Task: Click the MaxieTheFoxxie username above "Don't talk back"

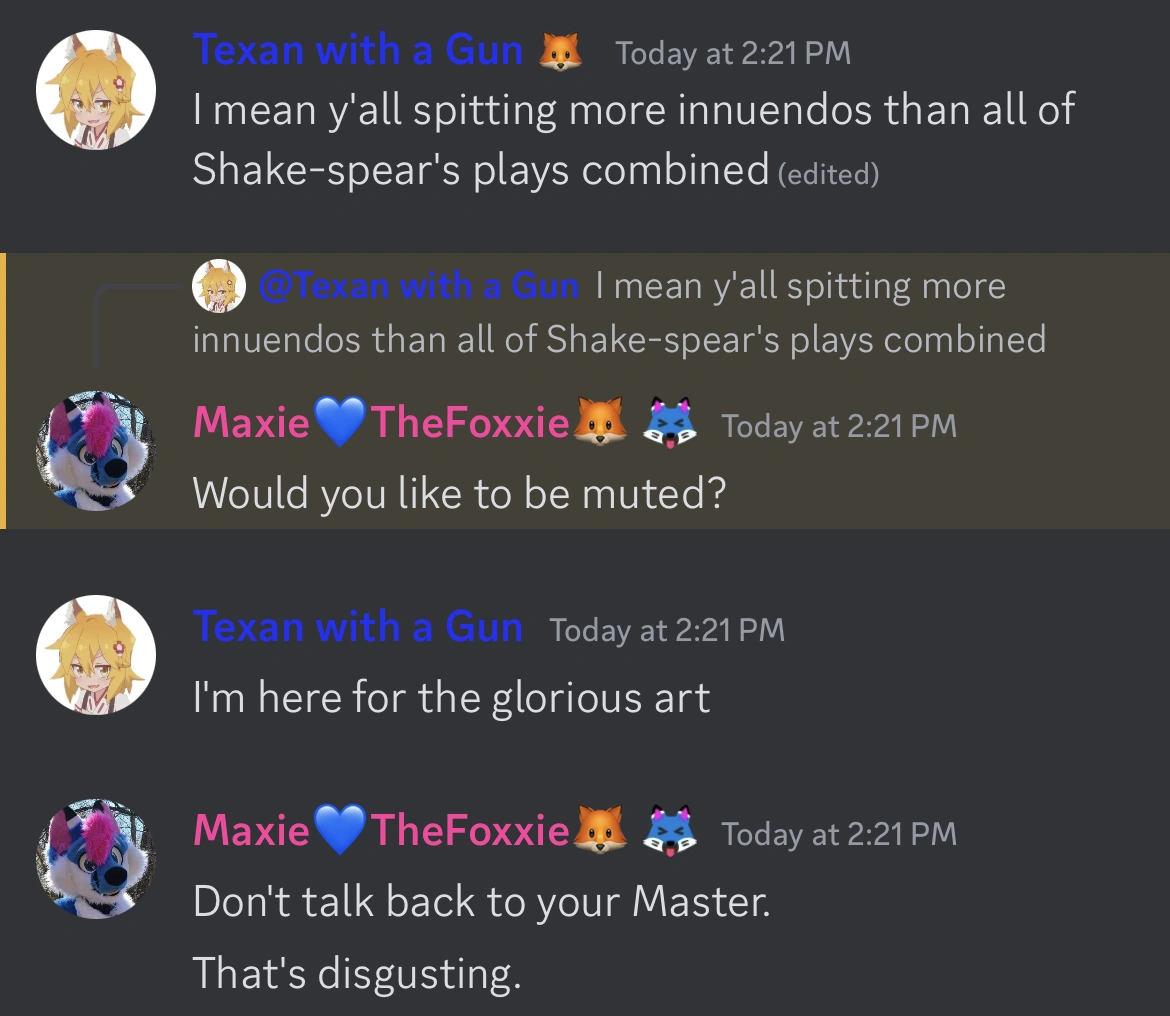Action: (381, 832)
